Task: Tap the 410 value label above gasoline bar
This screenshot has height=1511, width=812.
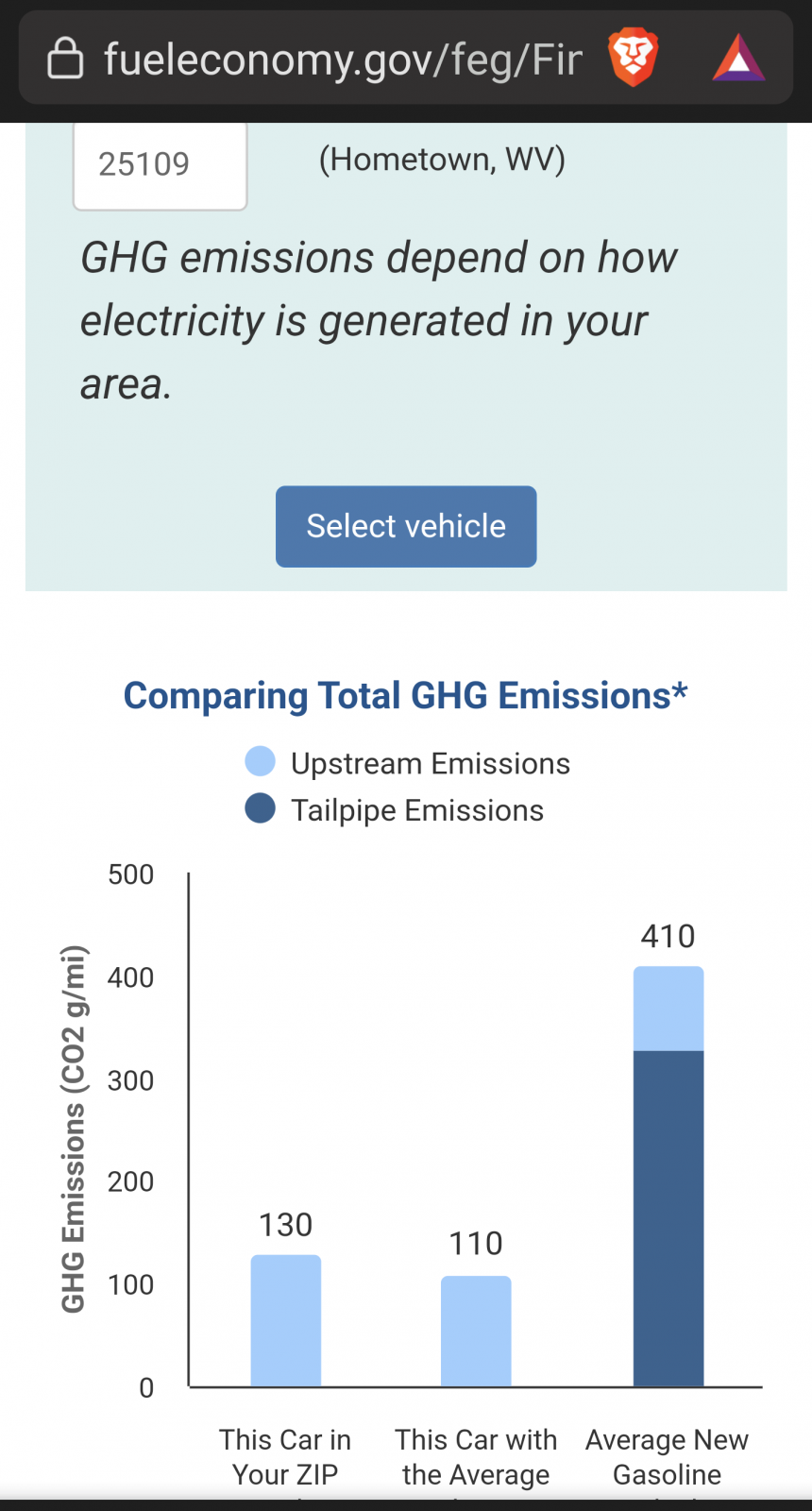Action: [668, 936]
